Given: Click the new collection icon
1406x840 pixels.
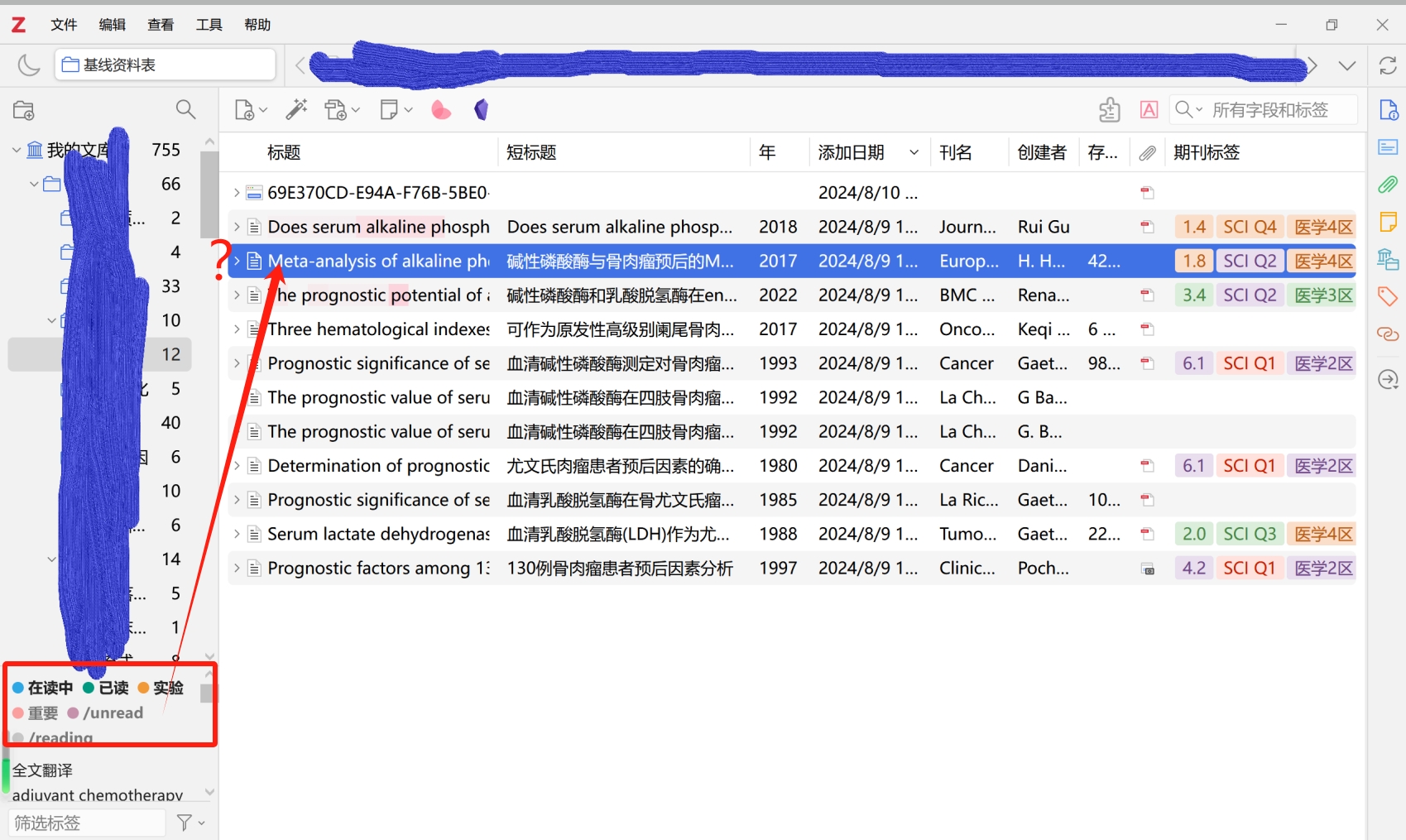Looking at the screenshot, I should click(x=24, y=110).
